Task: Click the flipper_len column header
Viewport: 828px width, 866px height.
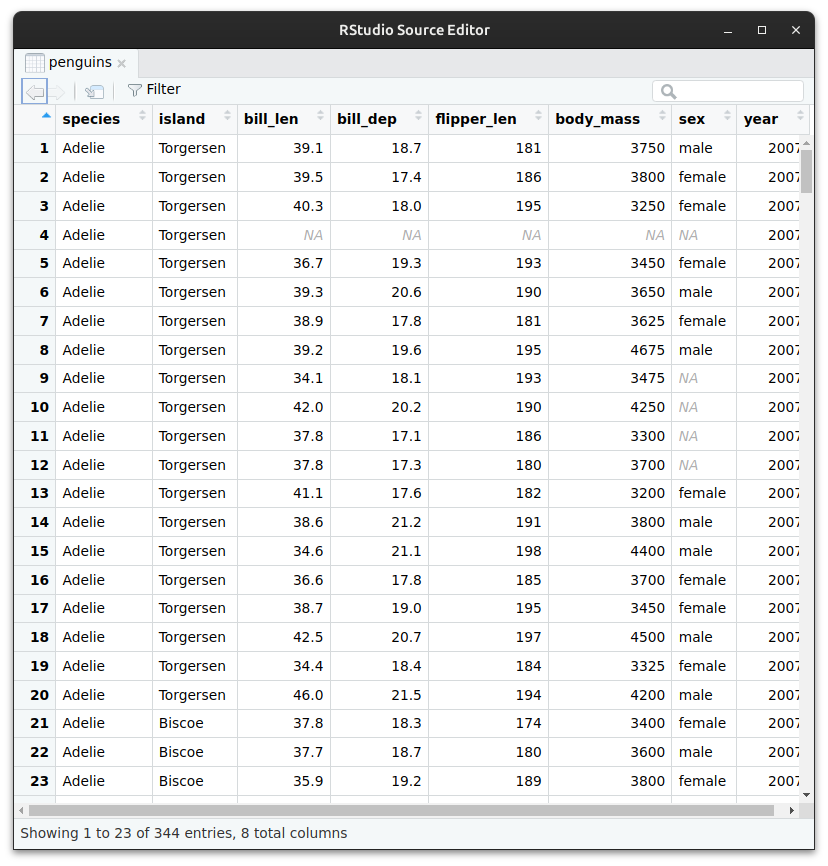Action: point(476,119)
